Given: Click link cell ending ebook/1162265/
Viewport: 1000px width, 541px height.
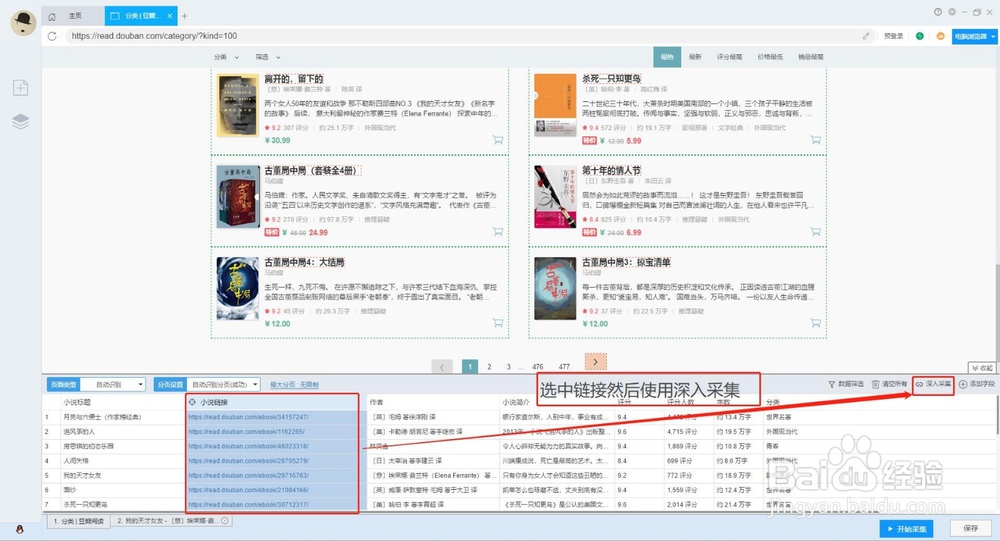Looking at the screenshot, I should coord(246,432).
